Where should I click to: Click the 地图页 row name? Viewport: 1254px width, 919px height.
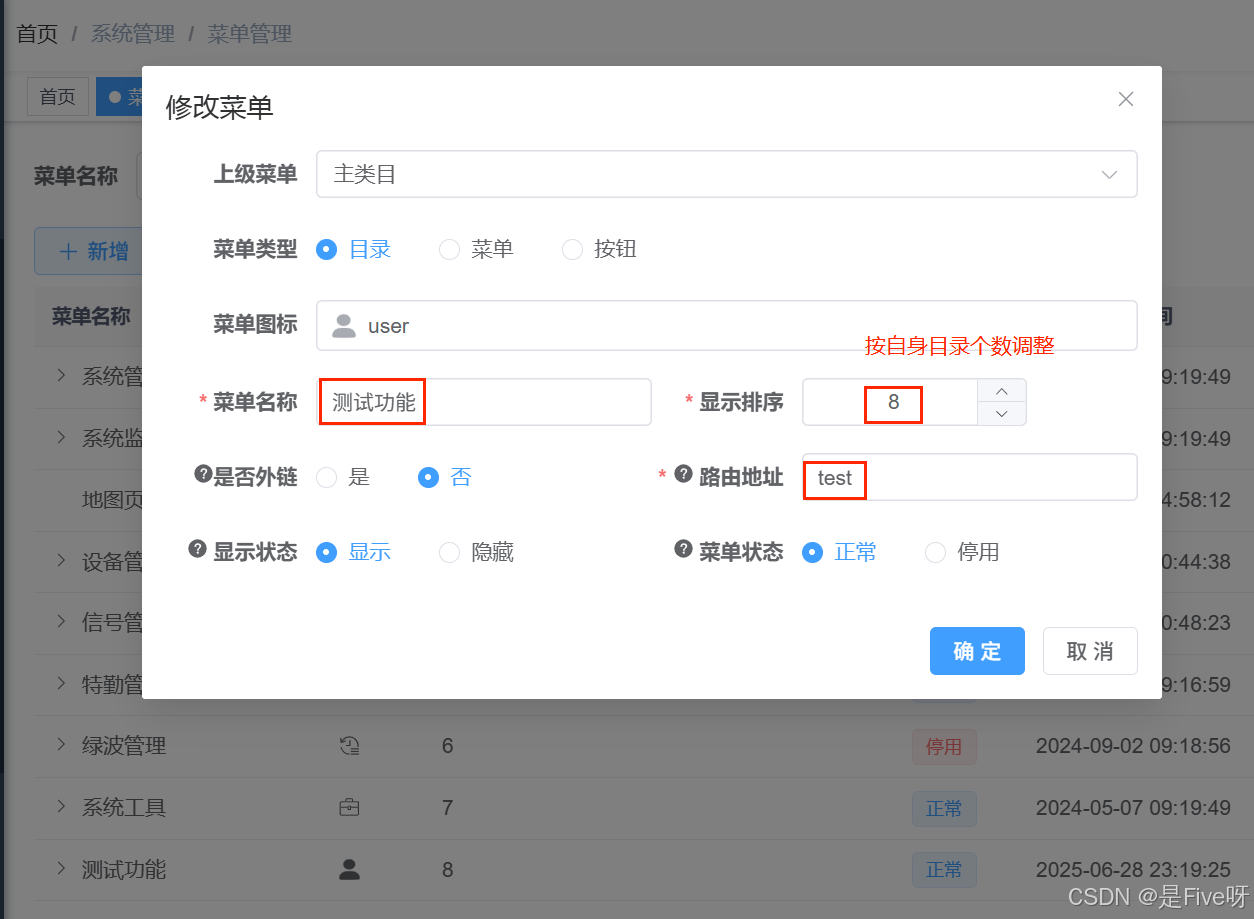(x=112, y=500)
